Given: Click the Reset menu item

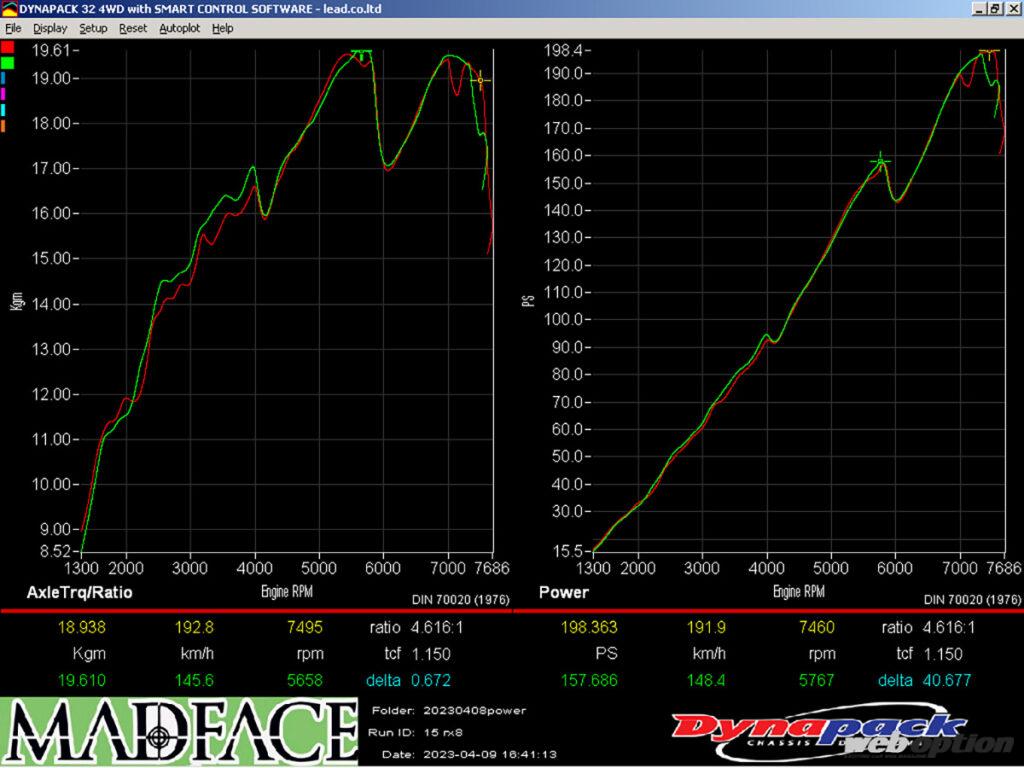Looking at the screenshot, I should click(x=133, y=28).
